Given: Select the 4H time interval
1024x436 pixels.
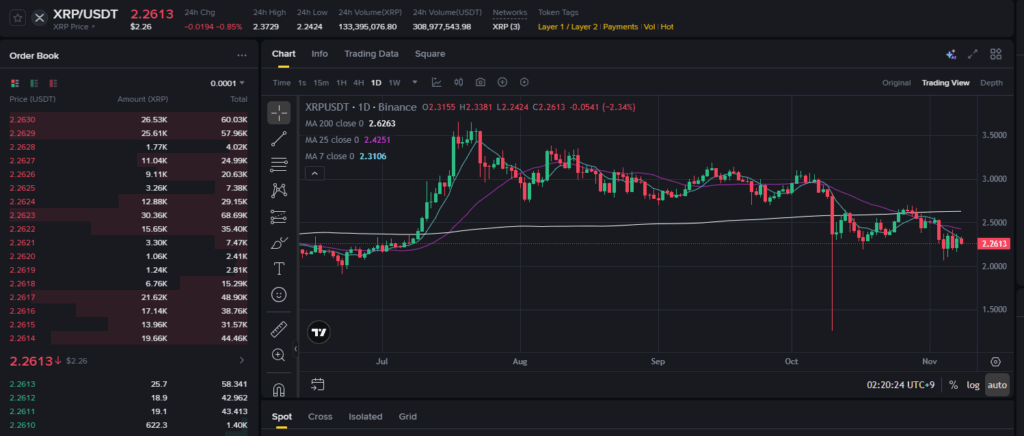Looking at the screenshot, I should tap(358, 82).
